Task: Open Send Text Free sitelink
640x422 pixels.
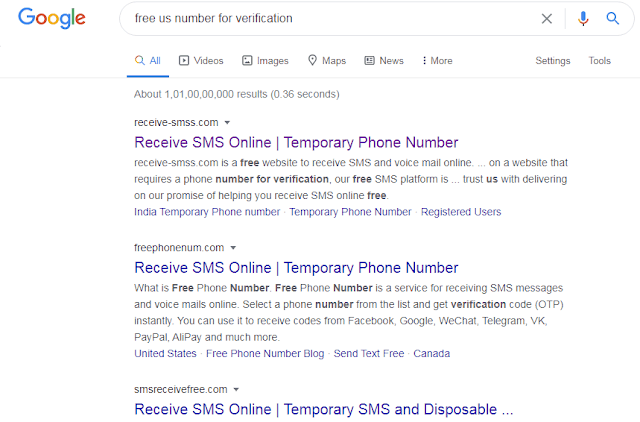Action: point(369,353)
